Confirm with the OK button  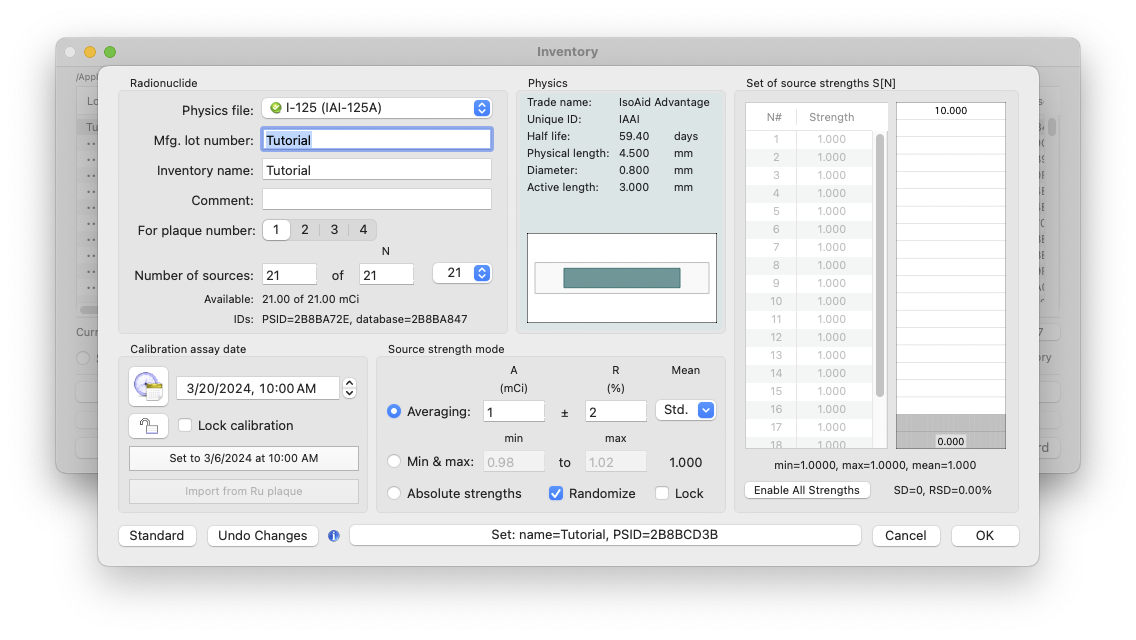point(985,536)
